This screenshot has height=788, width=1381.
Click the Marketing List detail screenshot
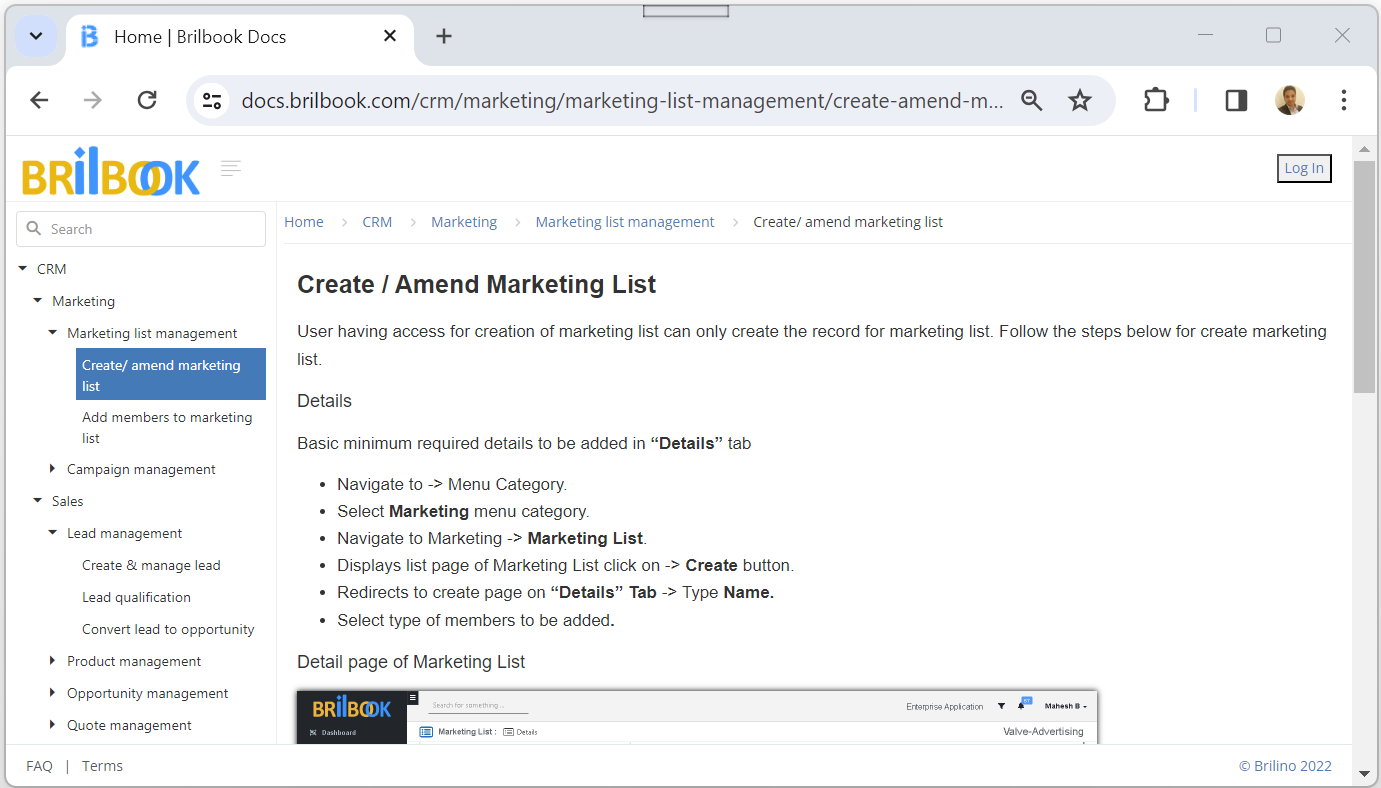pyautogui.click(x=697, y=716)
